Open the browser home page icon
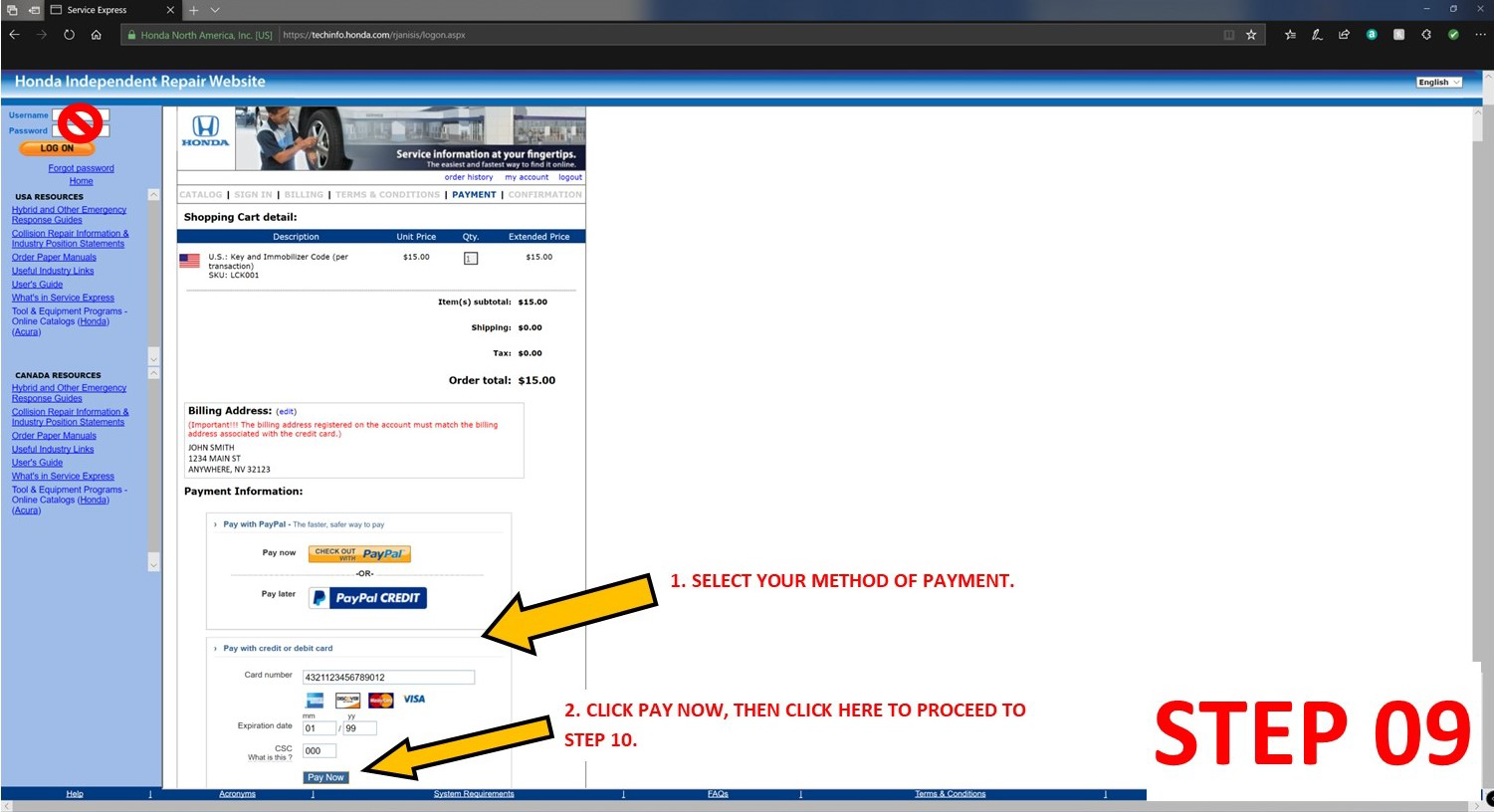 96,35
